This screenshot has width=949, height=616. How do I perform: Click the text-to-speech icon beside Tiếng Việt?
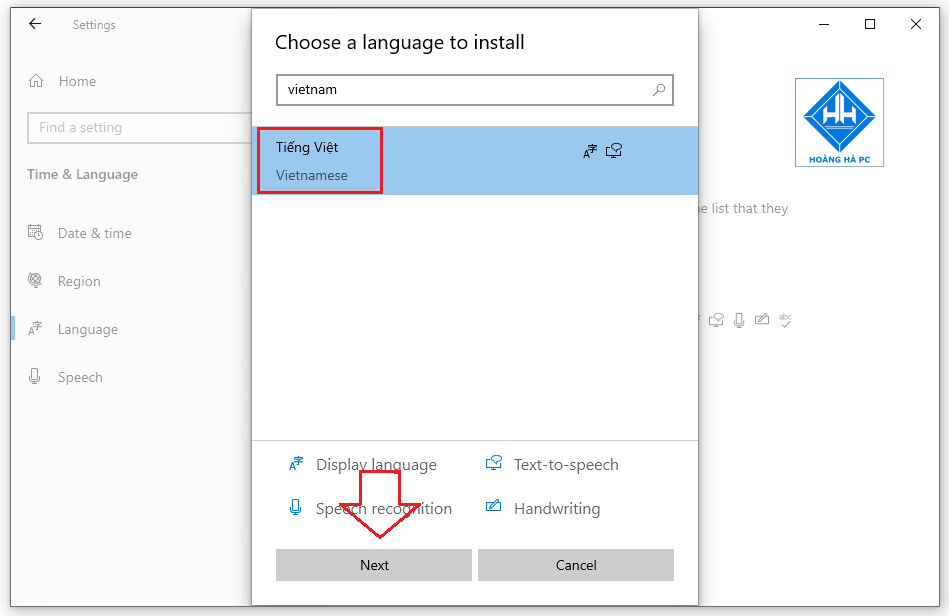pos(614,150)
